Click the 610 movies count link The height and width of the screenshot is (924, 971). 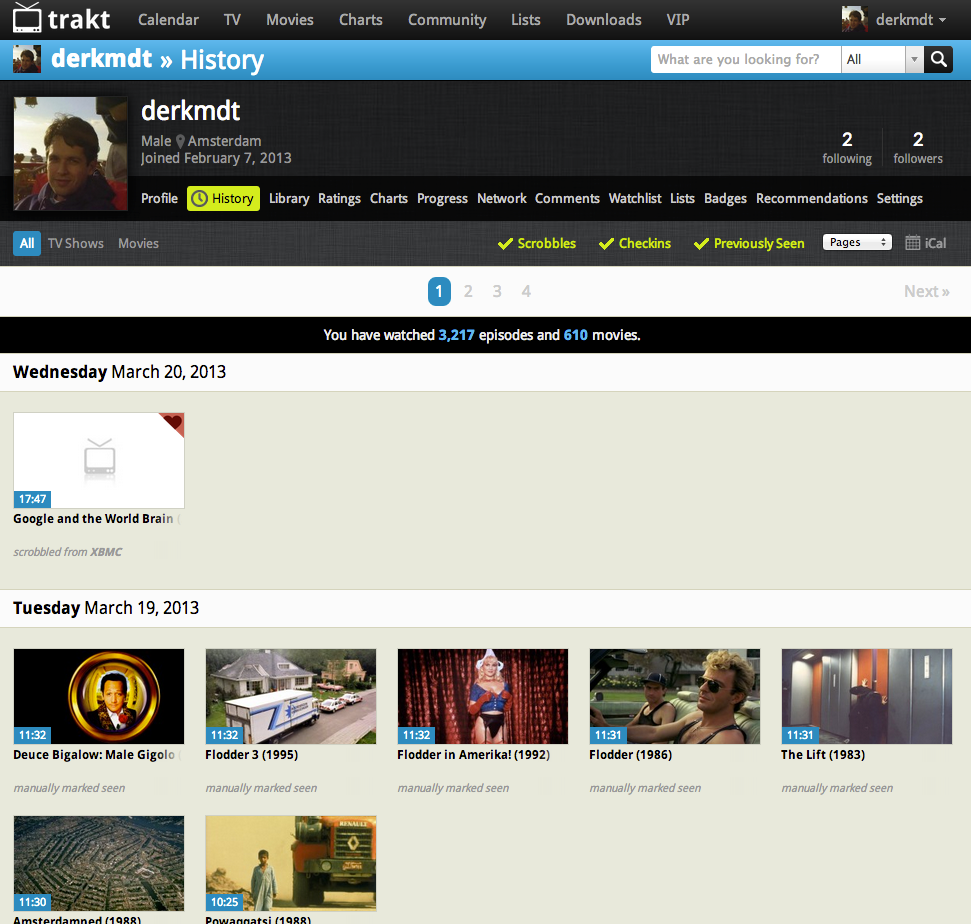click(575, 335)
